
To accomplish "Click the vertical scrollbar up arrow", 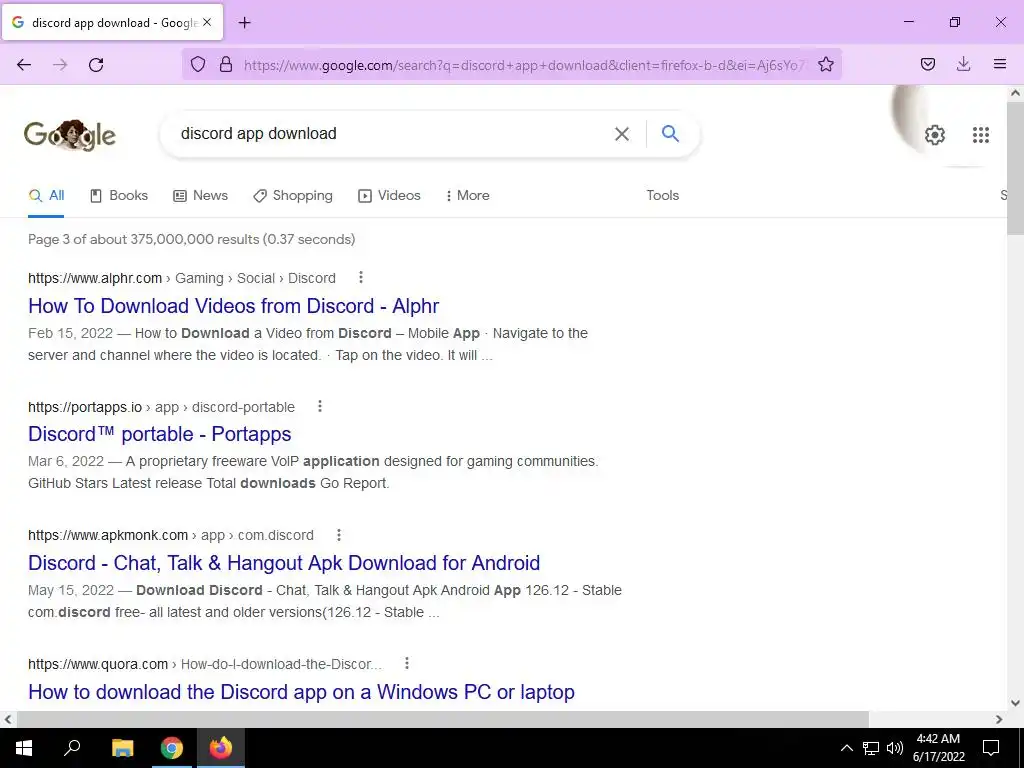I will [x=1015, y=93].
